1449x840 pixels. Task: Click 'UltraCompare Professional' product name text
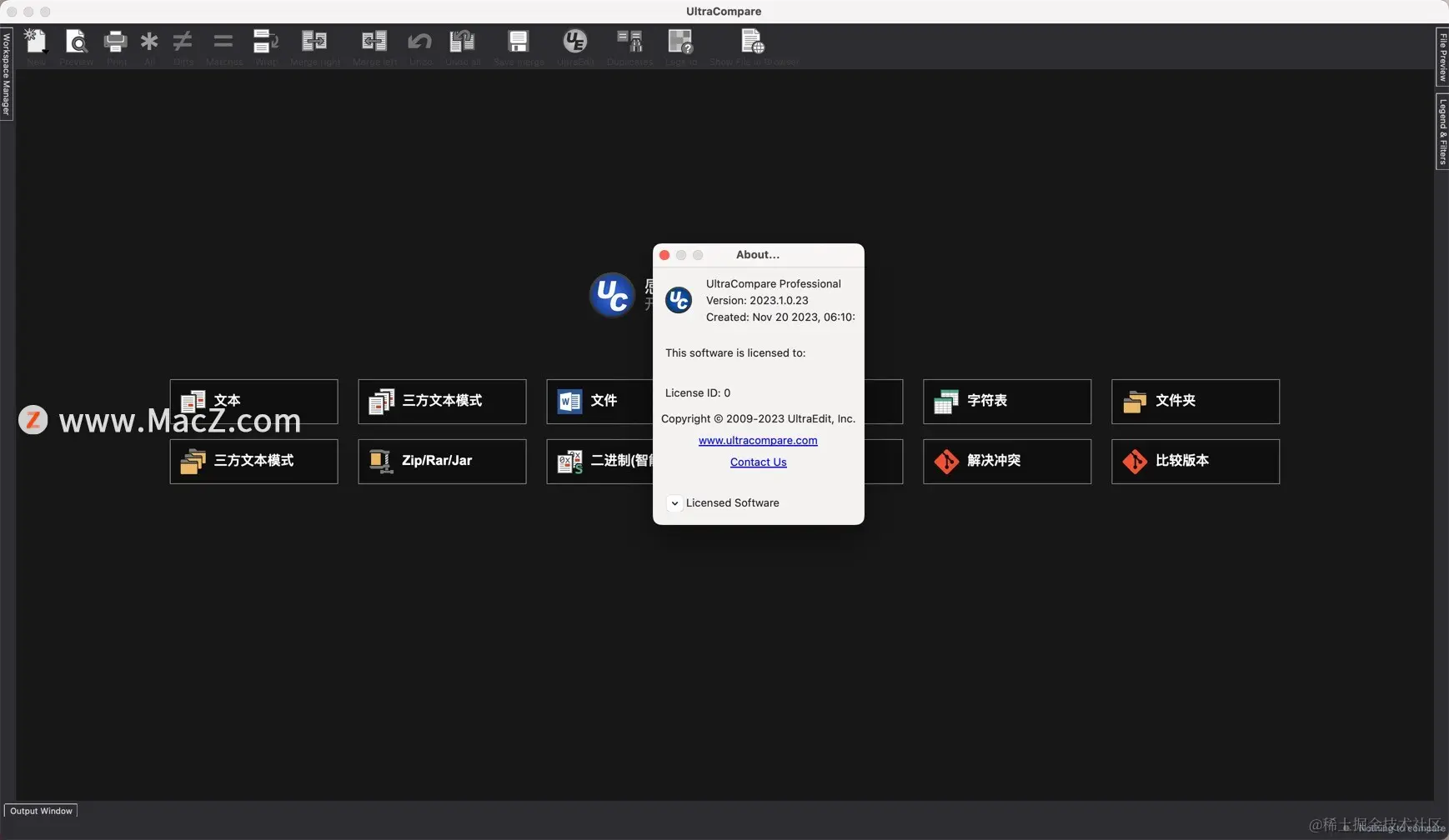click(774, 284)
